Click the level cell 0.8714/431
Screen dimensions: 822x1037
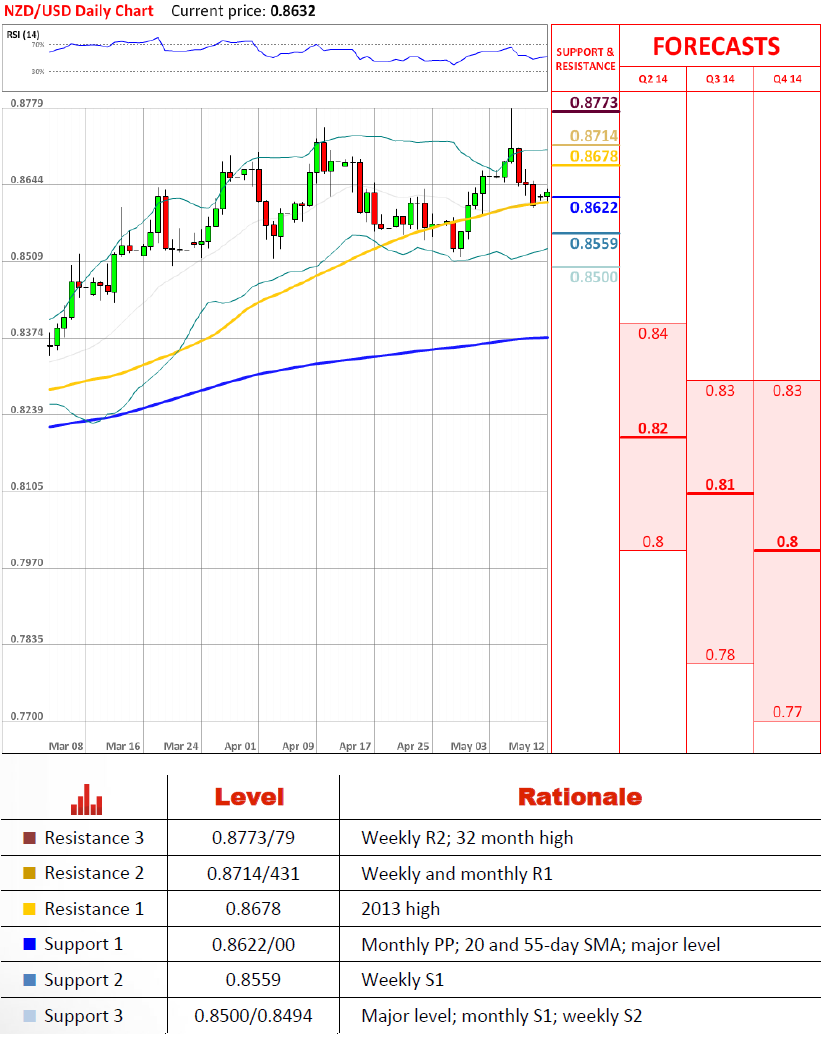tap(253, 874)
